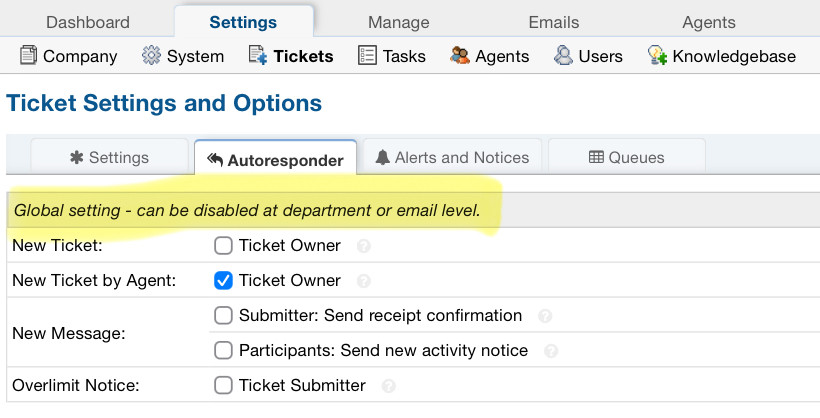Tick Participants send new activity notice
The width and height of the screenshot is (820, 418).
223,351
